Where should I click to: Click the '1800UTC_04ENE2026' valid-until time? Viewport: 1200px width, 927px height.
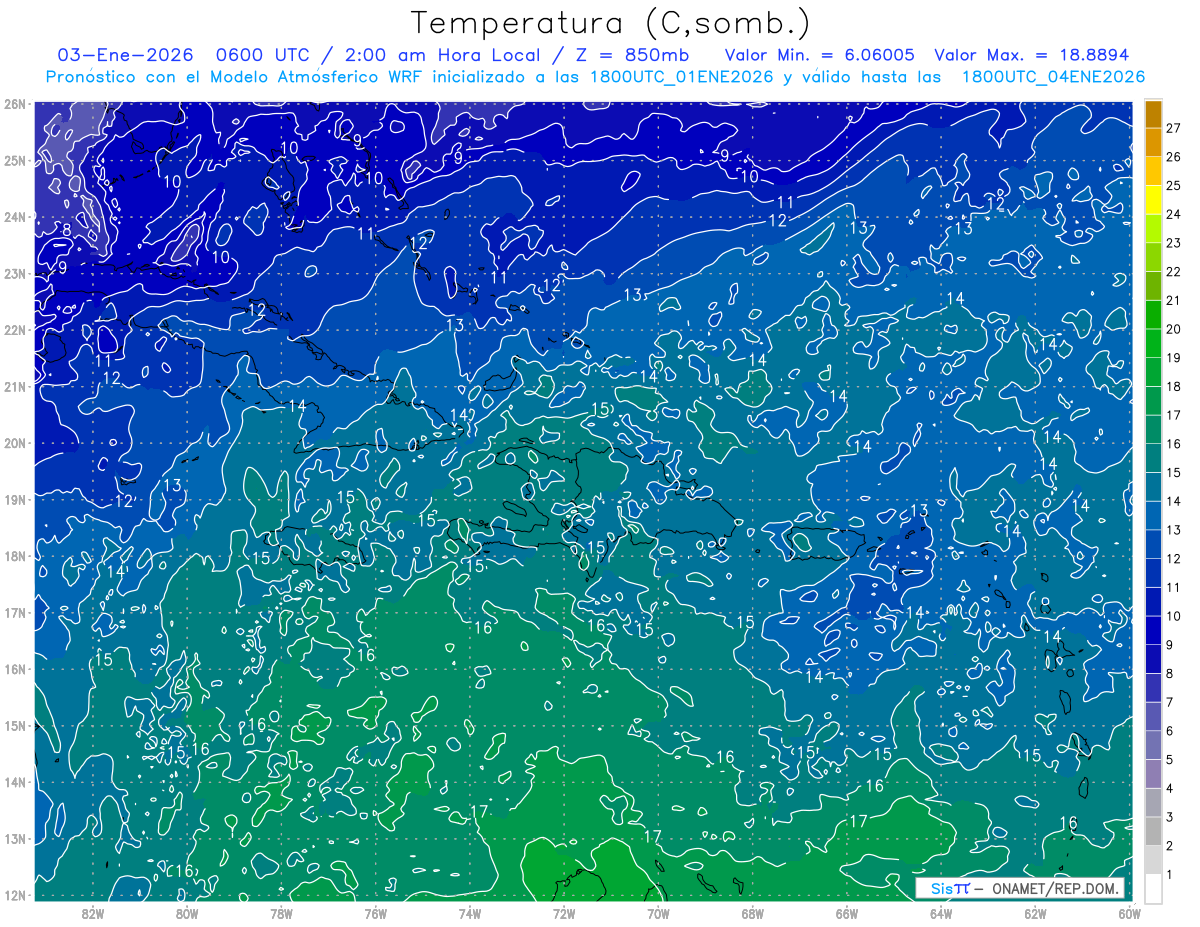[x=1053, y=77]
